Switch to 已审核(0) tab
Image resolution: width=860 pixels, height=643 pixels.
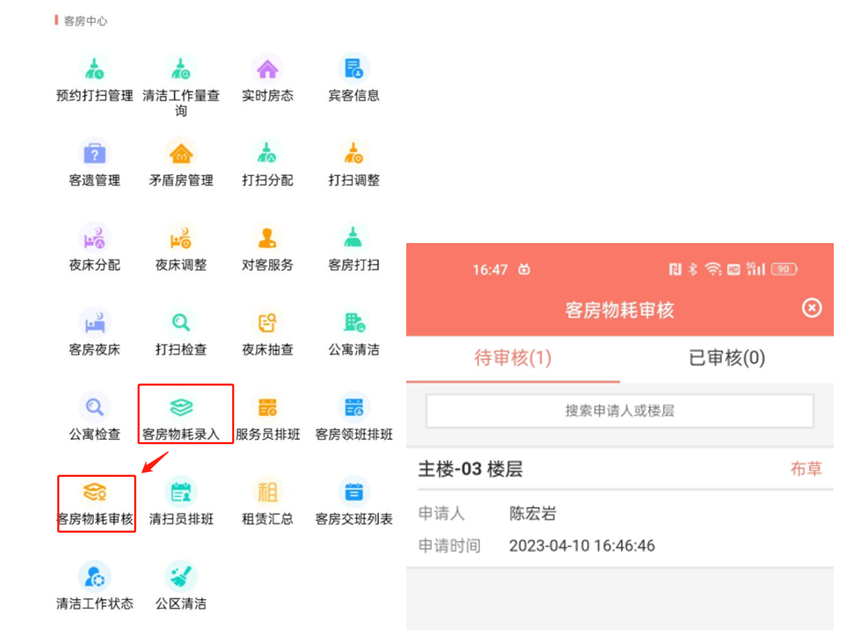point(727,358)
